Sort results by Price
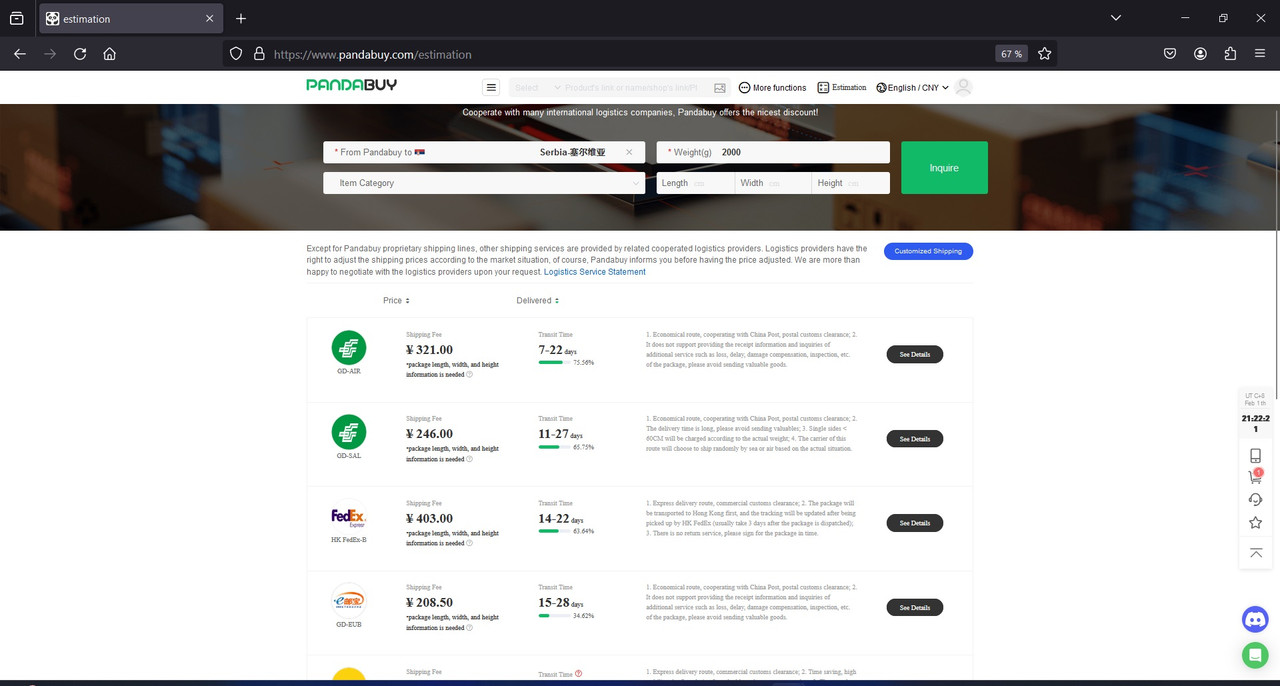The width and height of the screenshot is (1280, 686). tap(396, 301)
